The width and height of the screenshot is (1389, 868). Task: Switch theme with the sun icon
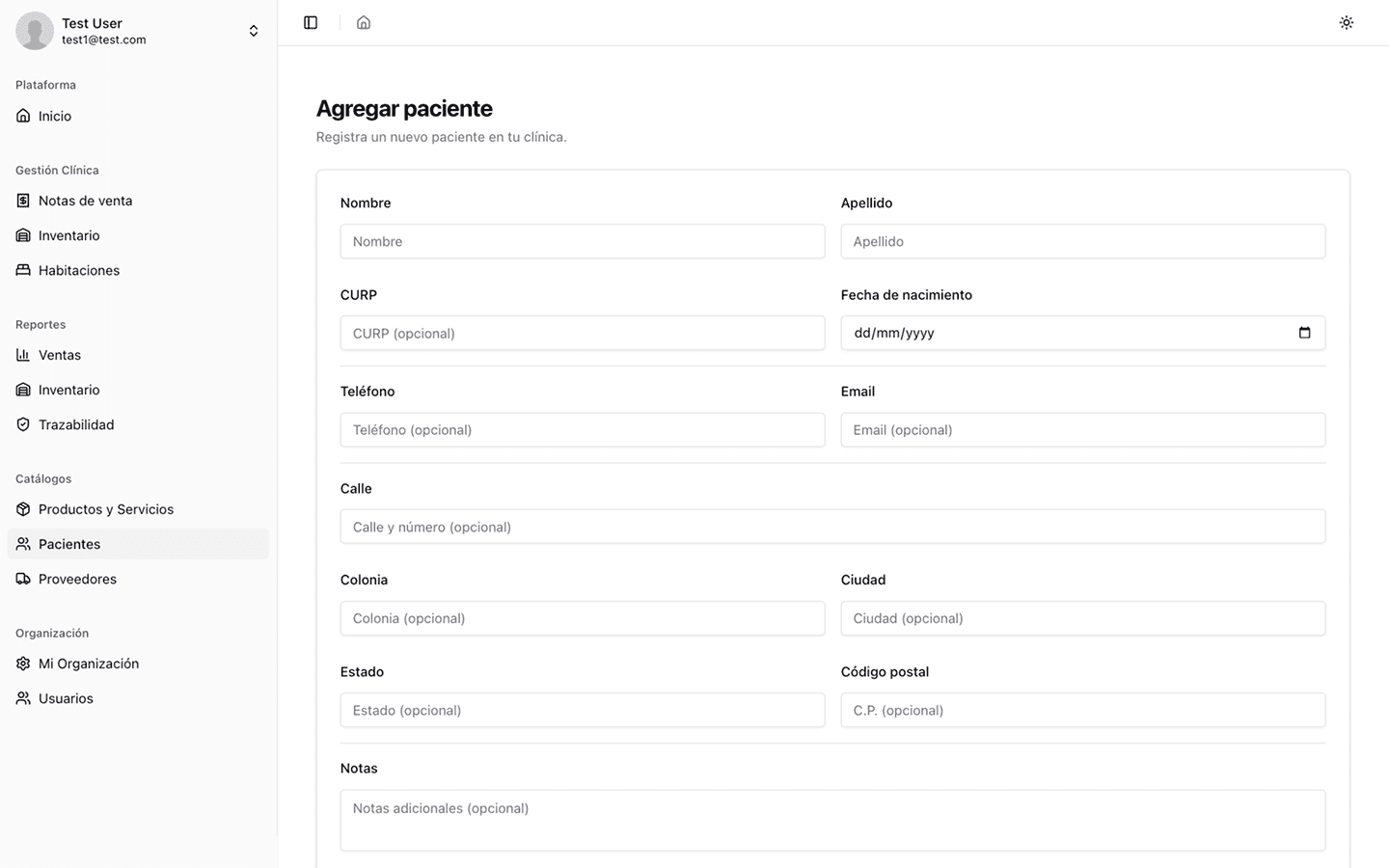pyautogui.click(x=1347, y=22)
